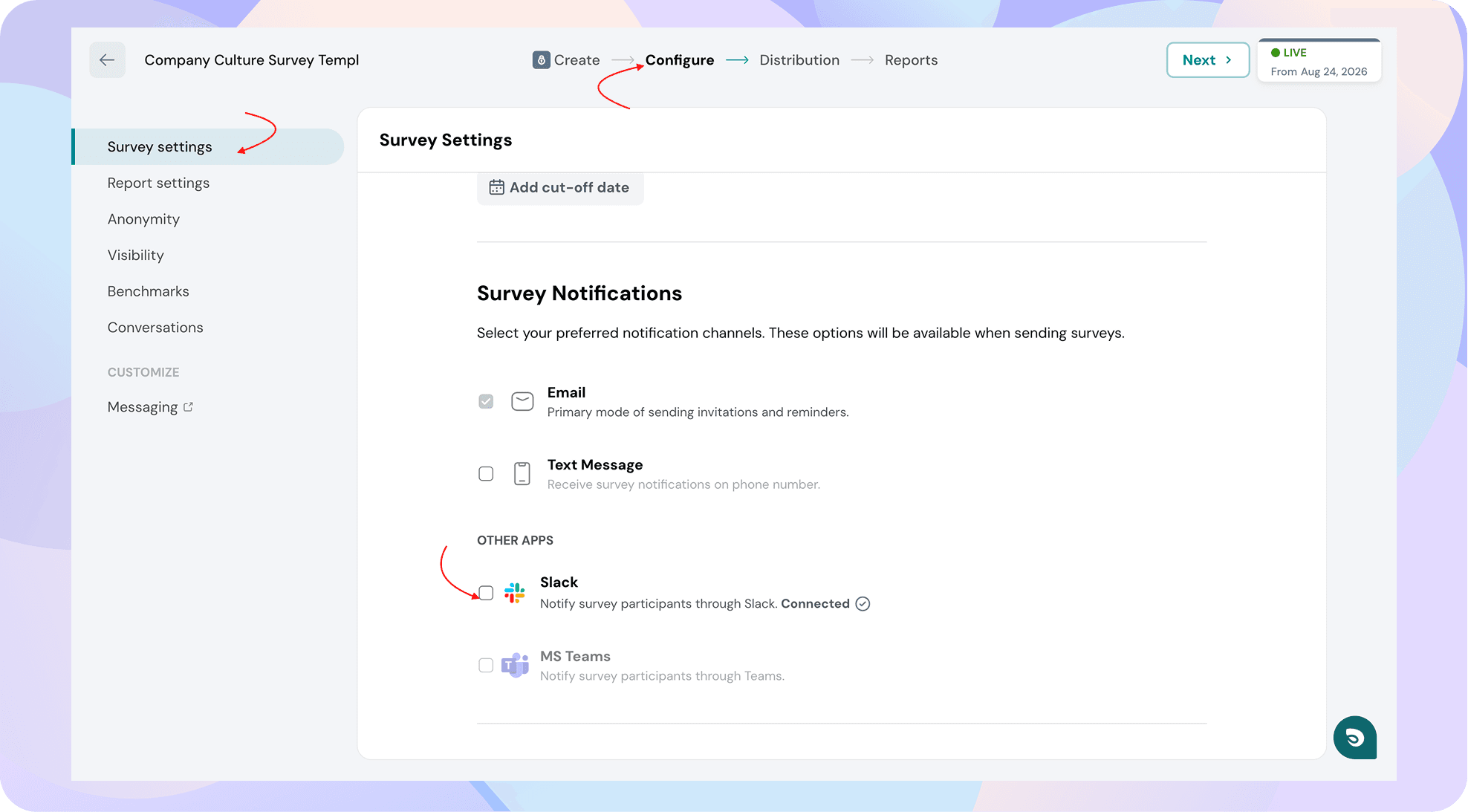This screenshot has height=812, width=1468.
Task: Toggle the Email notification checkbox
Action: [486, 401]
